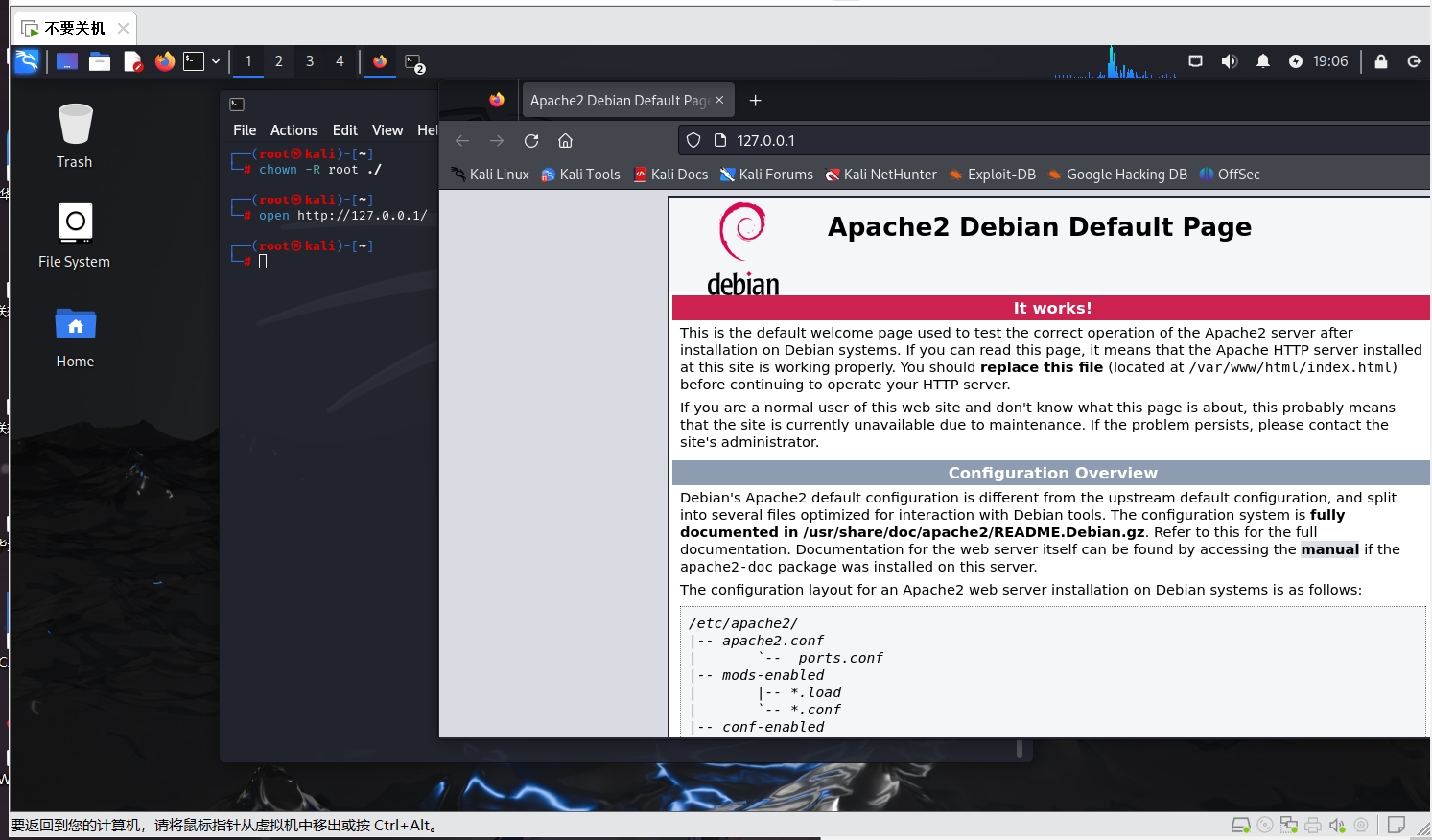
Task: Click the address bar showing 127.0.0.1
Action: [x=1055, y=141]
